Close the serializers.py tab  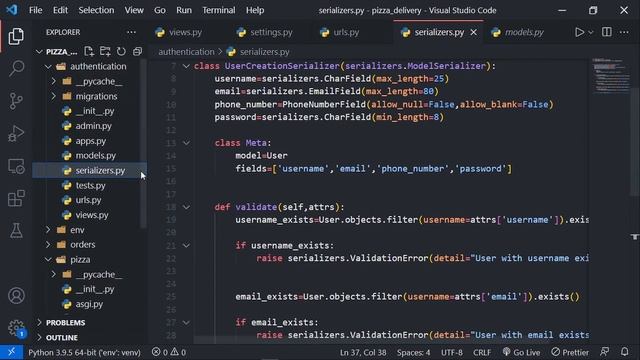(473, 32)
